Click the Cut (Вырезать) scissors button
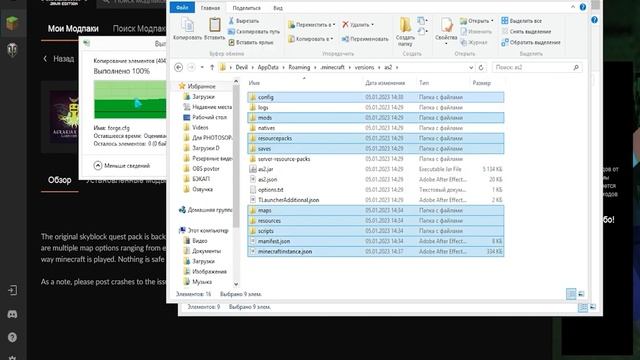Image resolution: width=640 pixels, height=360 pixels. (244, 21)
